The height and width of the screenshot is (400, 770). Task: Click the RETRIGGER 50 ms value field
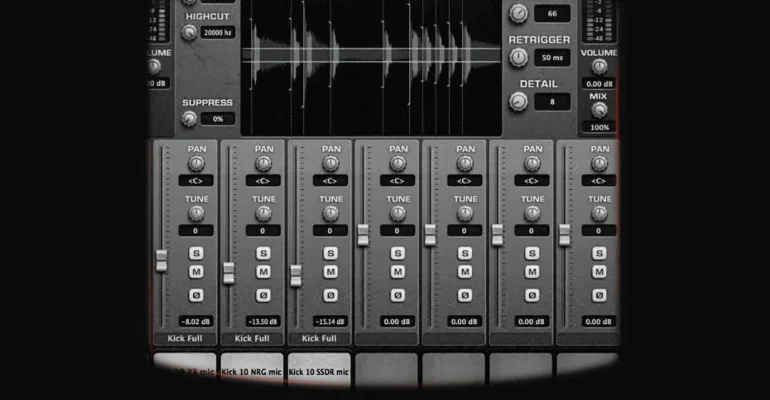tap(552, 58)
